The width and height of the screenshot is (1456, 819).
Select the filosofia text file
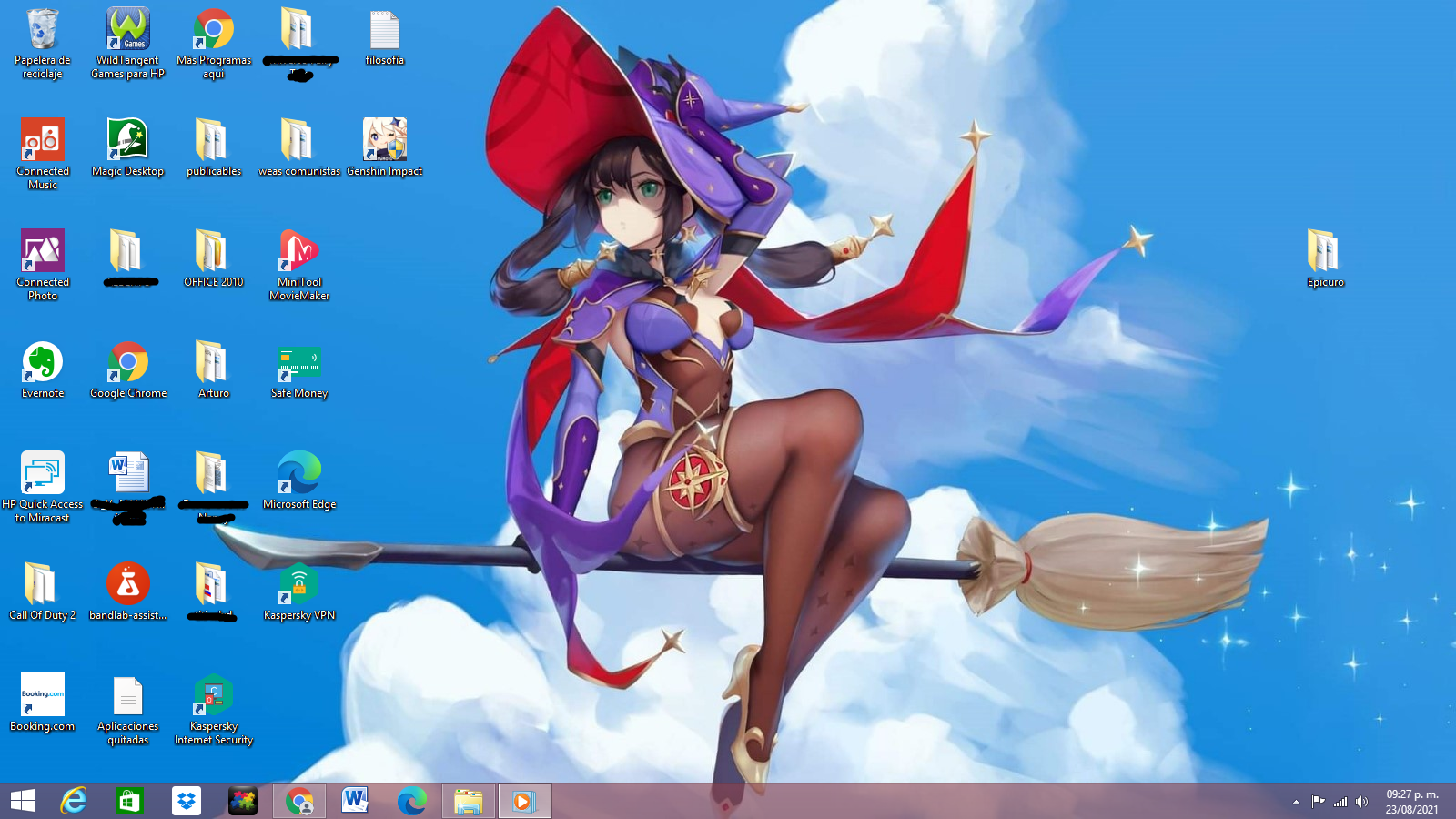pyautogui.click(x=384, y=37)
